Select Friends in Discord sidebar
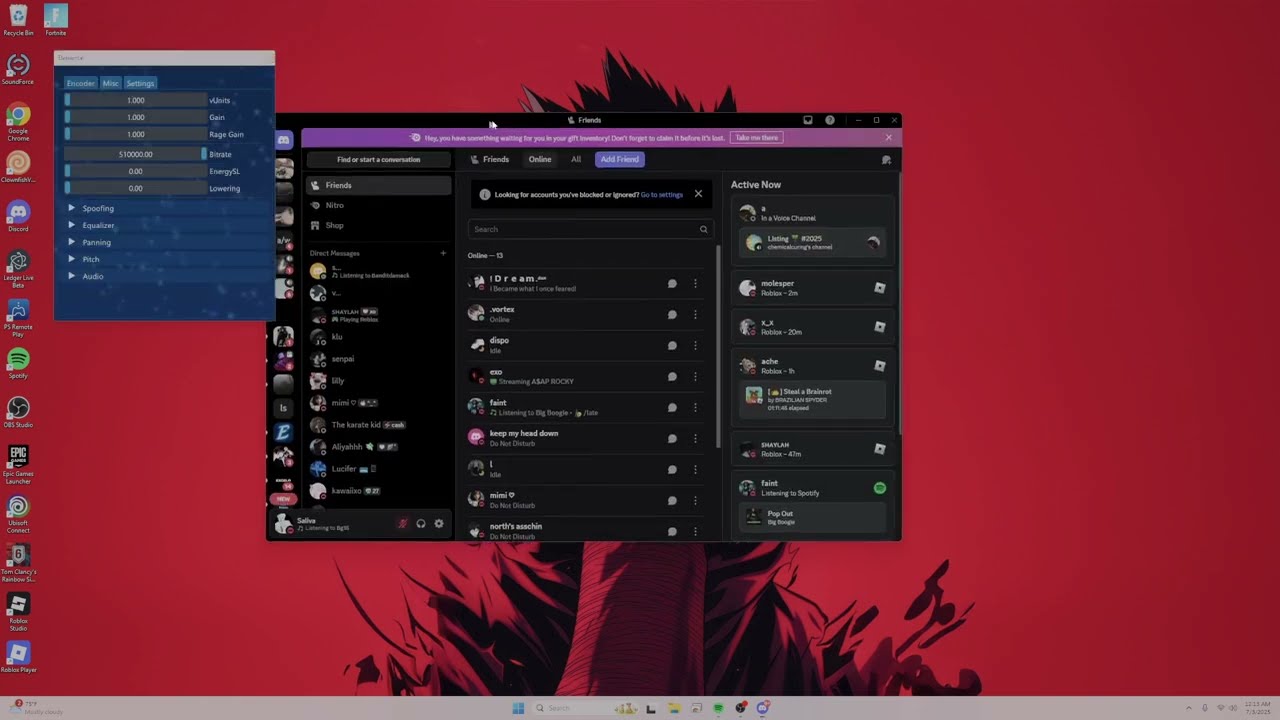The image size is (1280, 720). (378, 185)
